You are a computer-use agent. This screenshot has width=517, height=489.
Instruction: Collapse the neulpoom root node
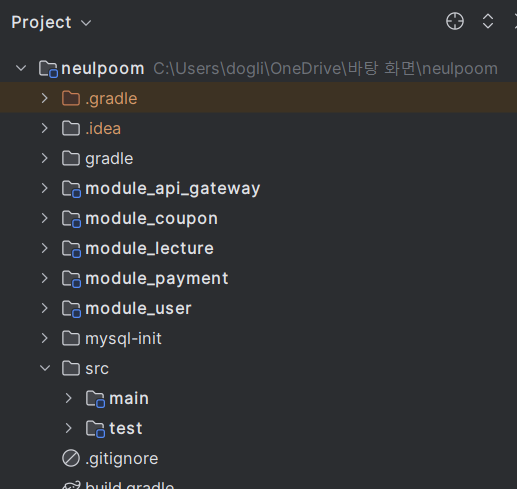point(21,68)
